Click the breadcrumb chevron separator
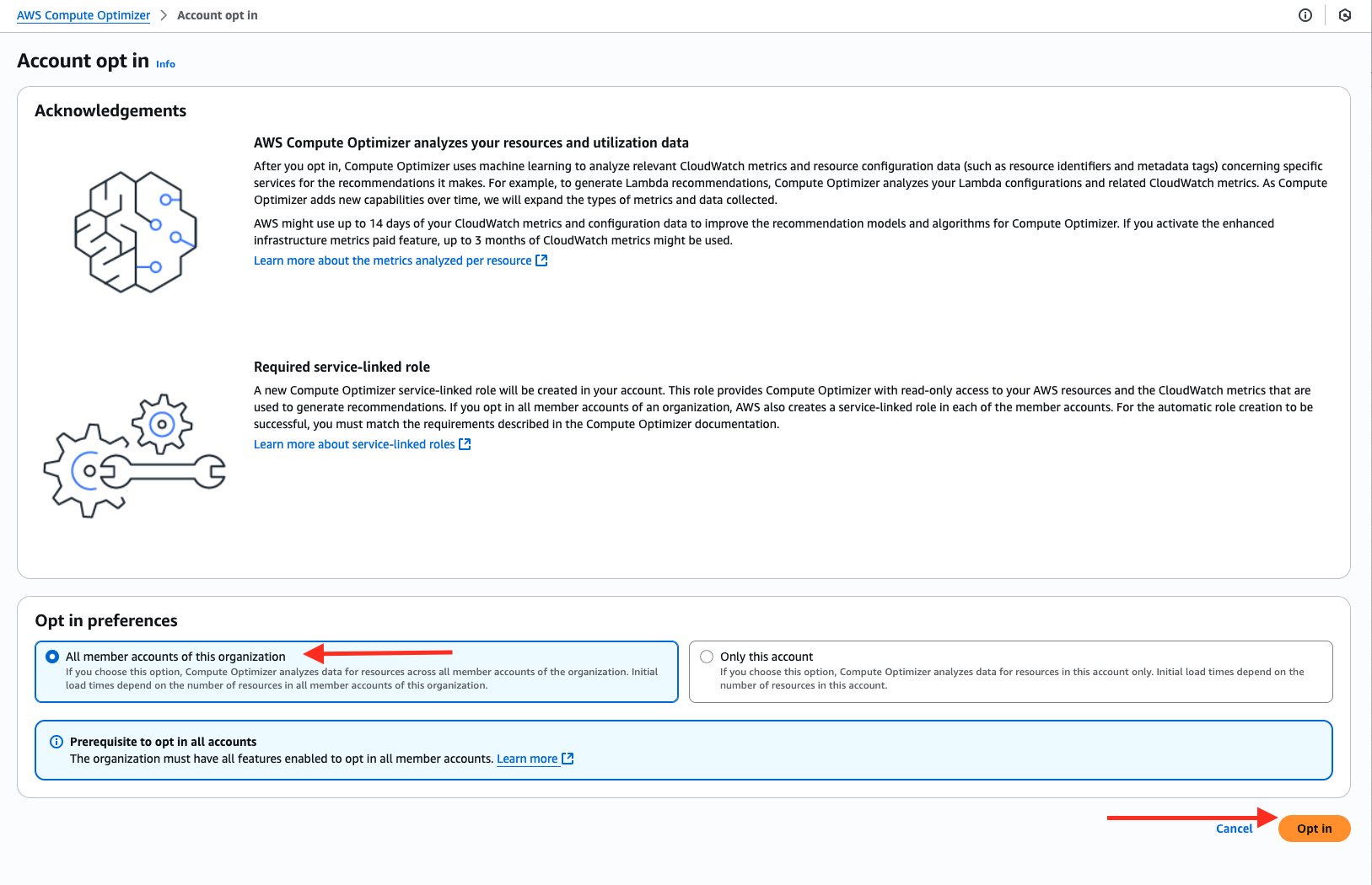This screenshot has height=885, width=1372. [164, 15]
